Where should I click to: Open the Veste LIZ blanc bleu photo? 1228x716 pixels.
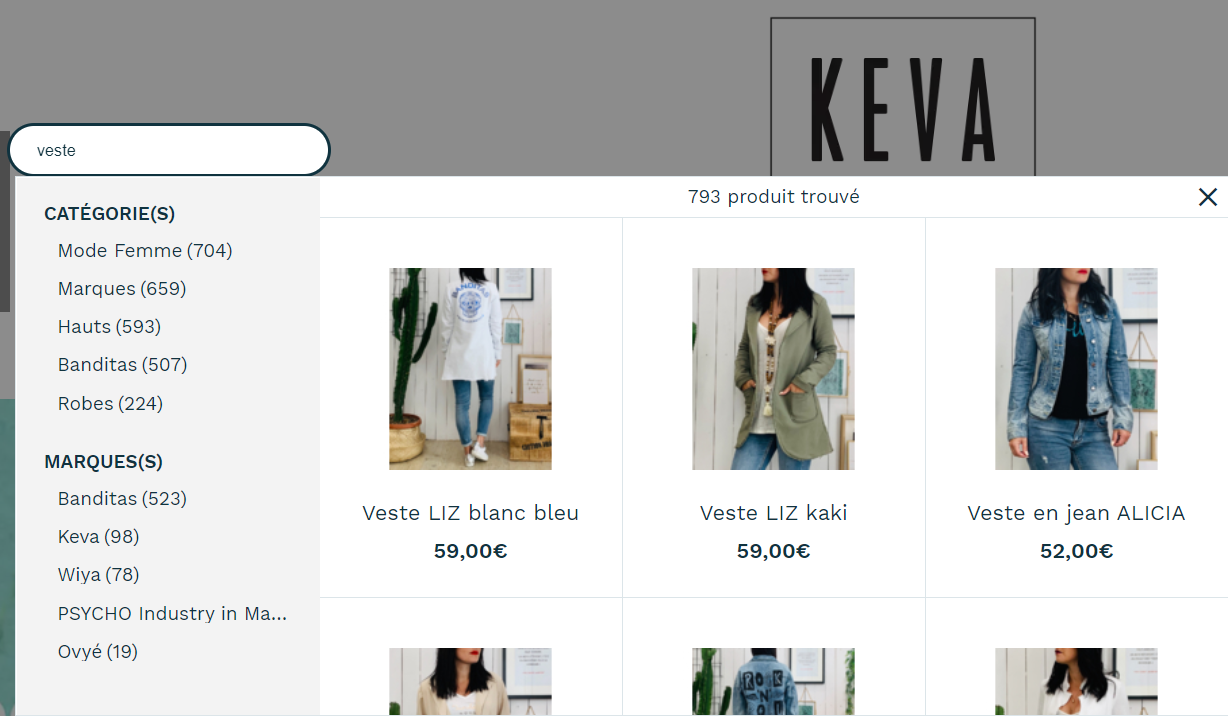click(470, 369)
